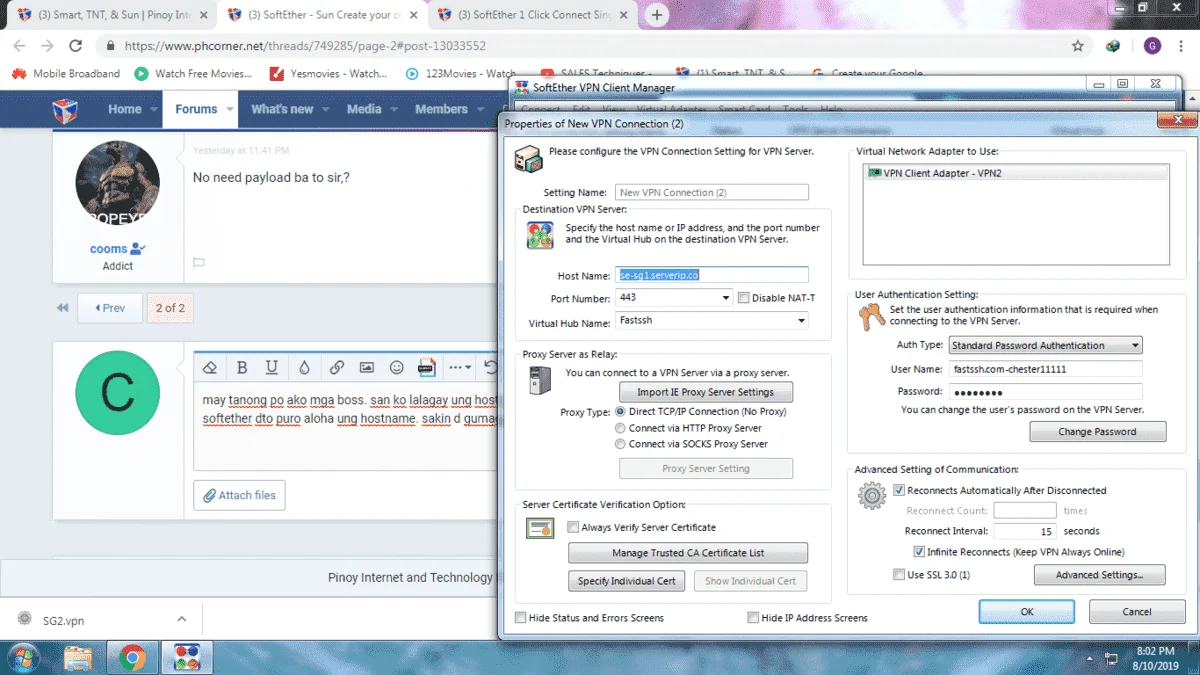Click the phcorner site logo in navbar

coord(65,109)
